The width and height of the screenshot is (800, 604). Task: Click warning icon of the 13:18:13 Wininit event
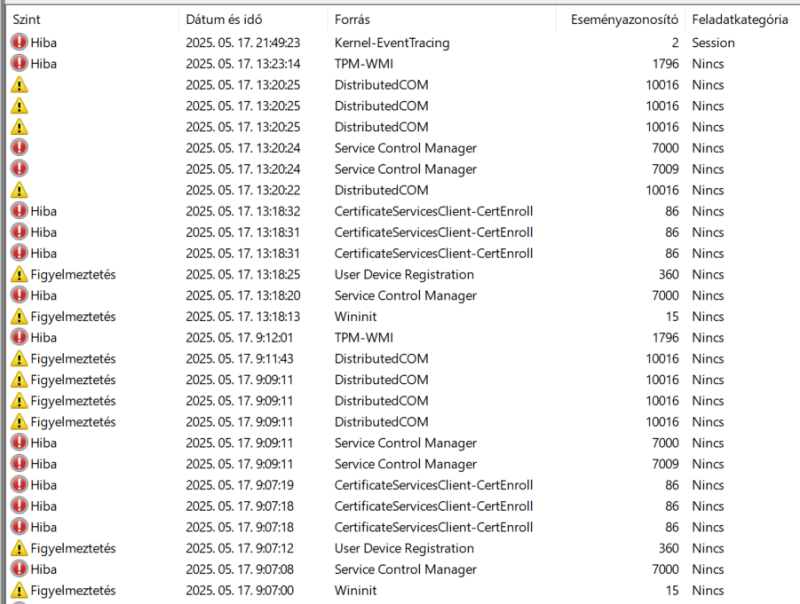[x=19, y=316]
